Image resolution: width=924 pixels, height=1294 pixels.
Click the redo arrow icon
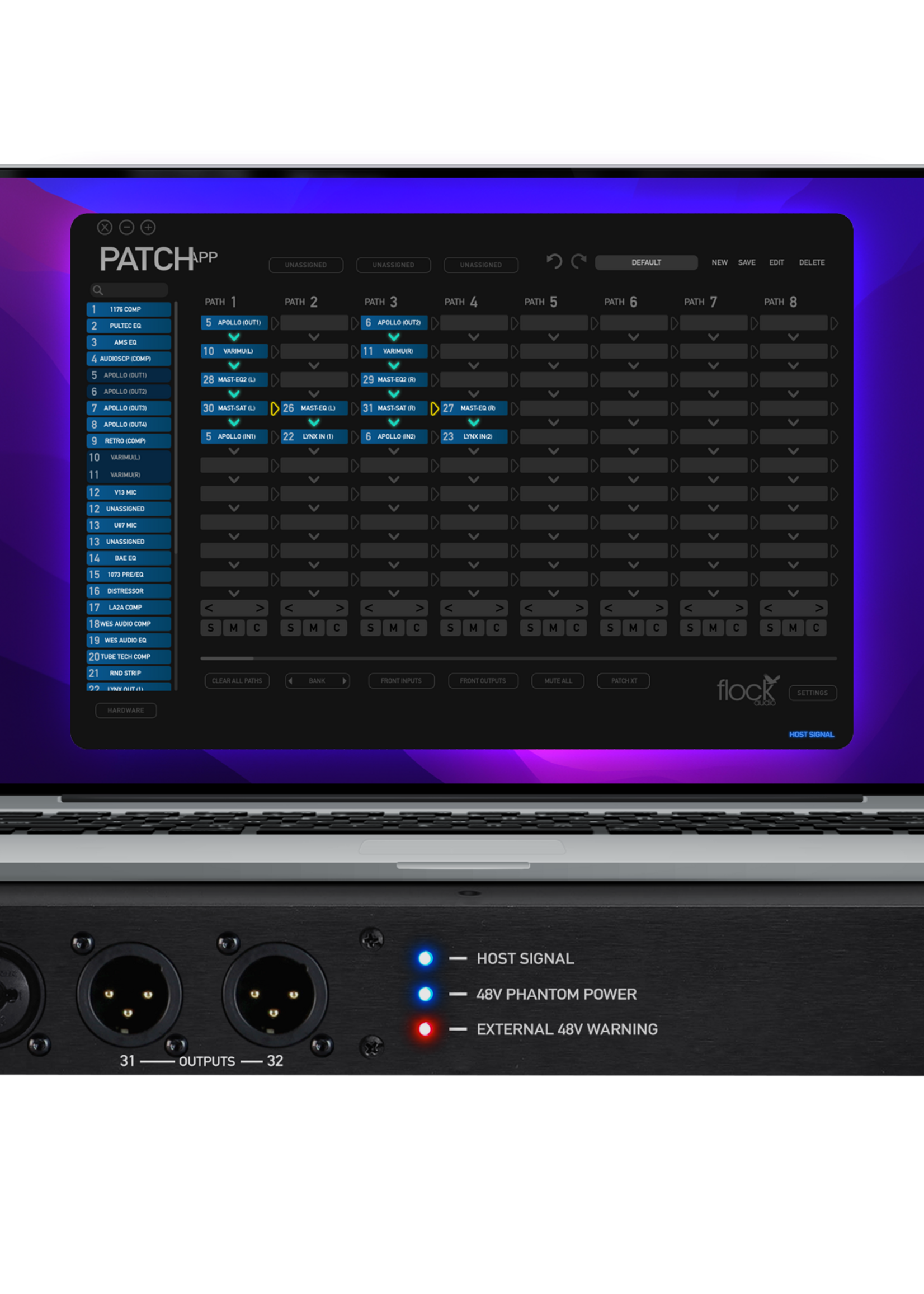pyautogui.click(x=579, y=261)
